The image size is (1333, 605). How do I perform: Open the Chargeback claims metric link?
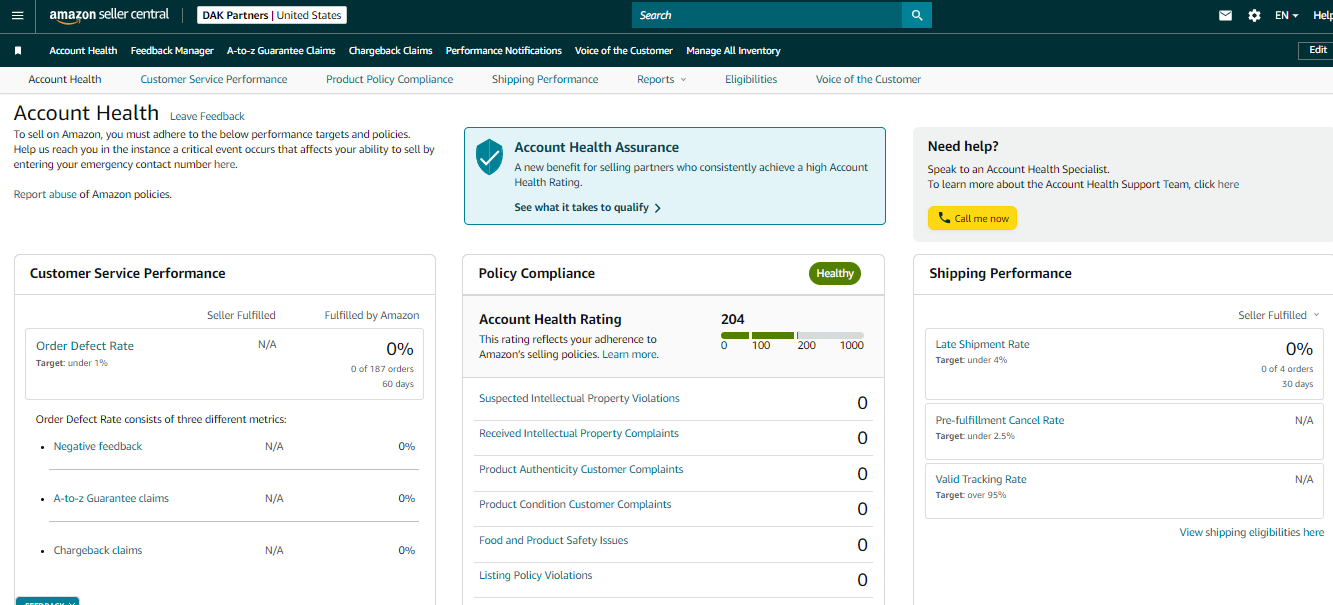[98, 550]
